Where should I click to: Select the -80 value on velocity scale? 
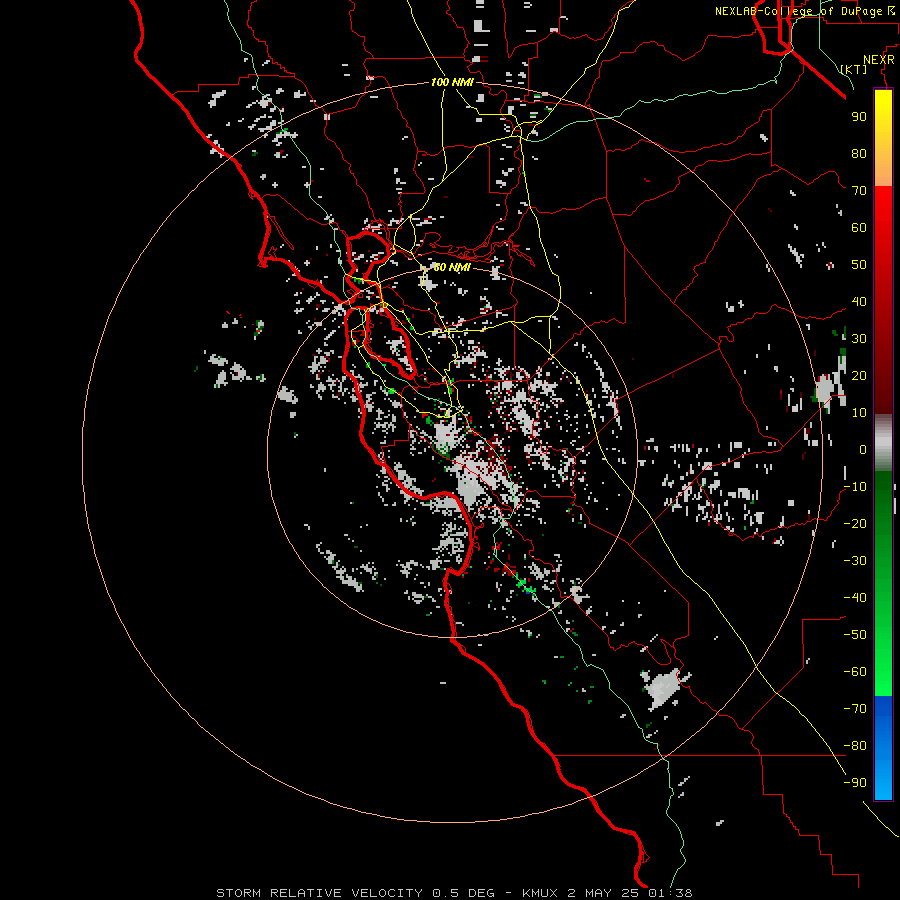855,746
